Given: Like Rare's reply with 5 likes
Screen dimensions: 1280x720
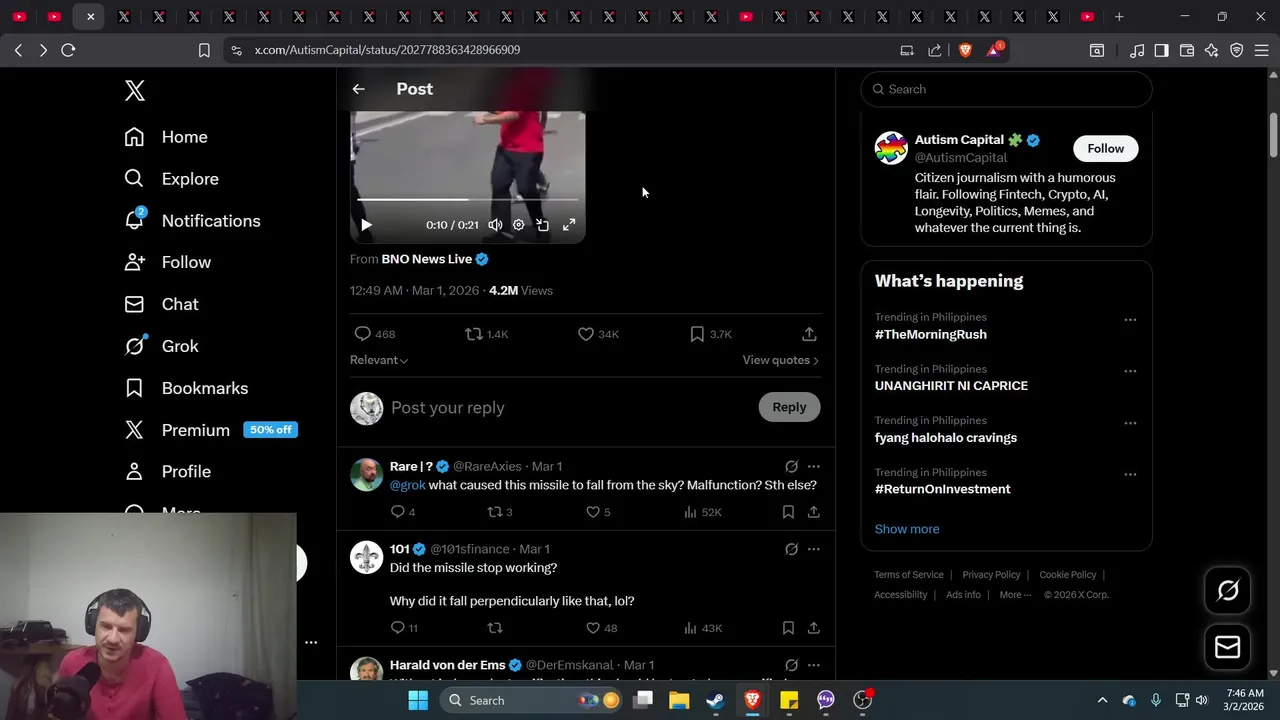Looking at the screenshot, I should coord(598,512).
